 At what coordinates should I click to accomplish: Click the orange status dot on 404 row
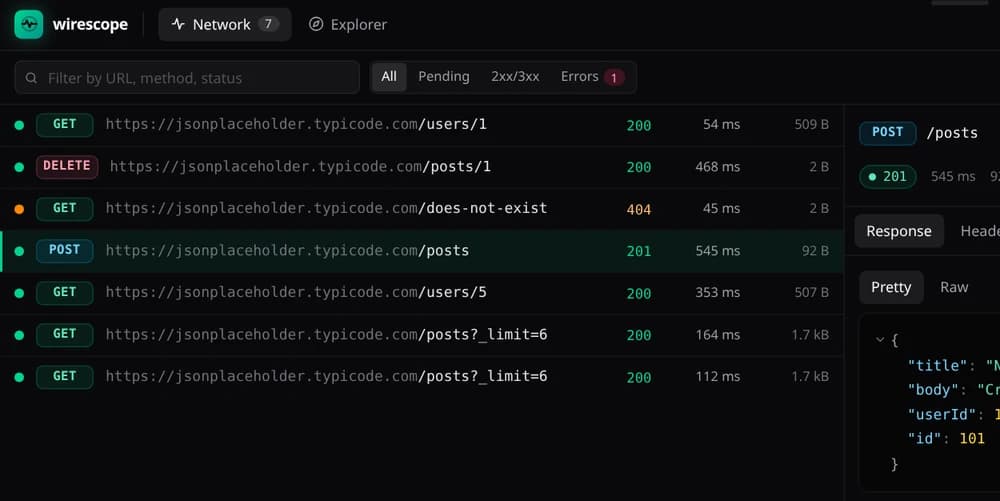19,209
